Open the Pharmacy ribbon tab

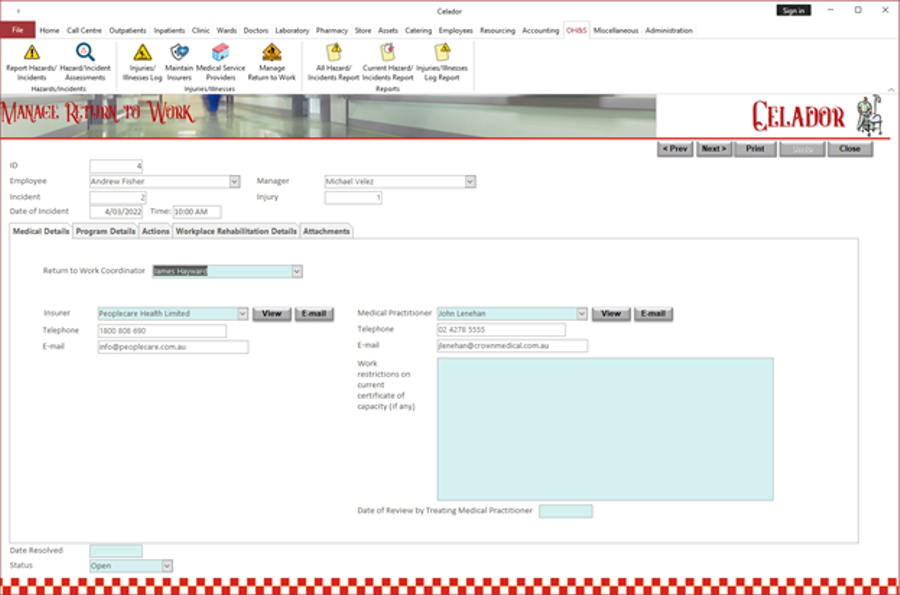point(331,31)
